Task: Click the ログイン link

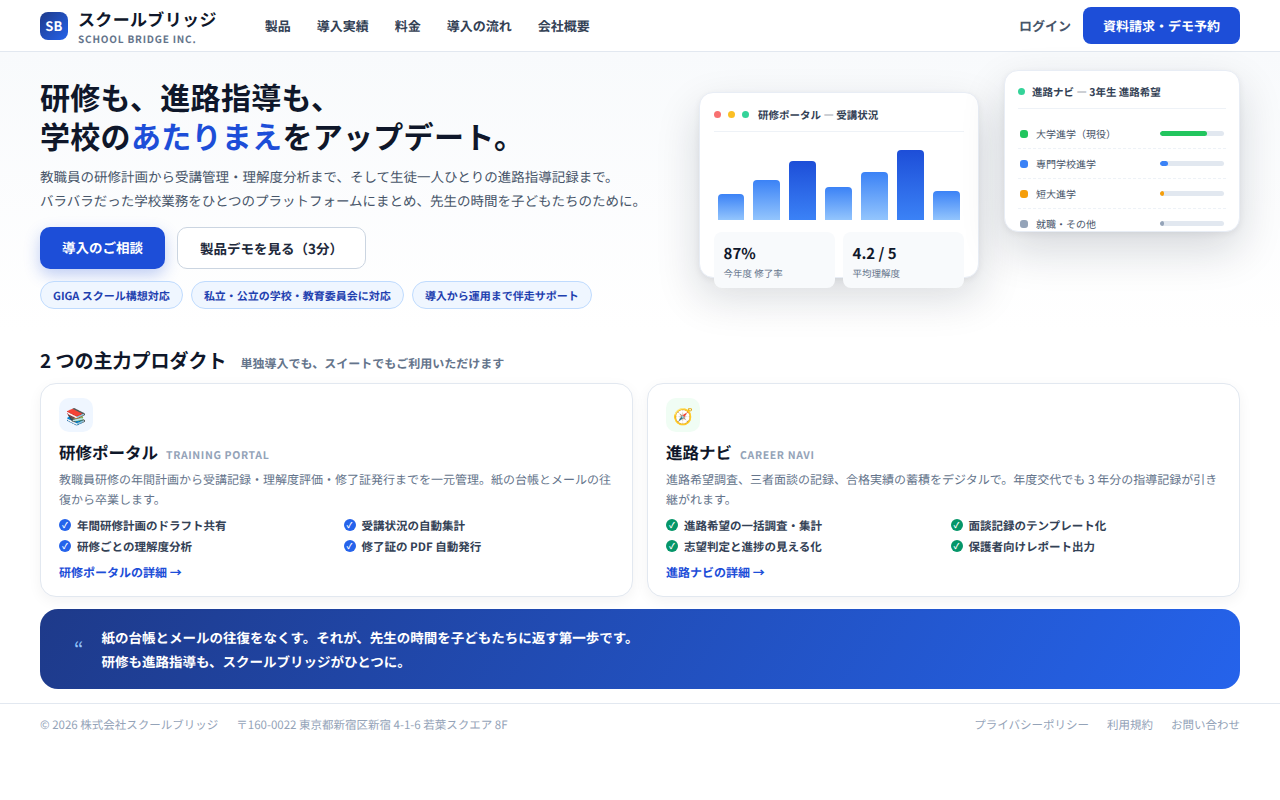Action: [1045, 26]
